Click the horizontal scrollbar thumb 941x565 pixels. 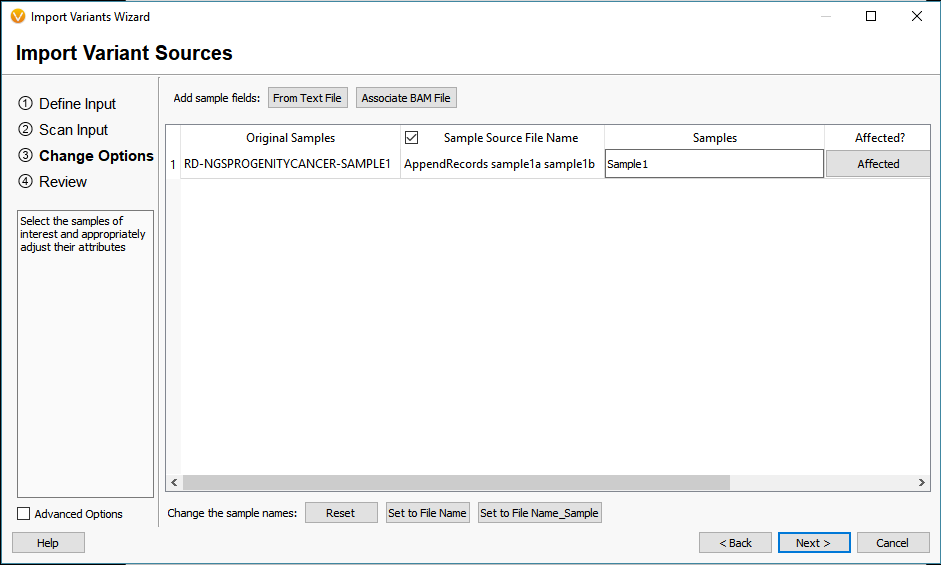pyautogui.click(x=456, y=482)
